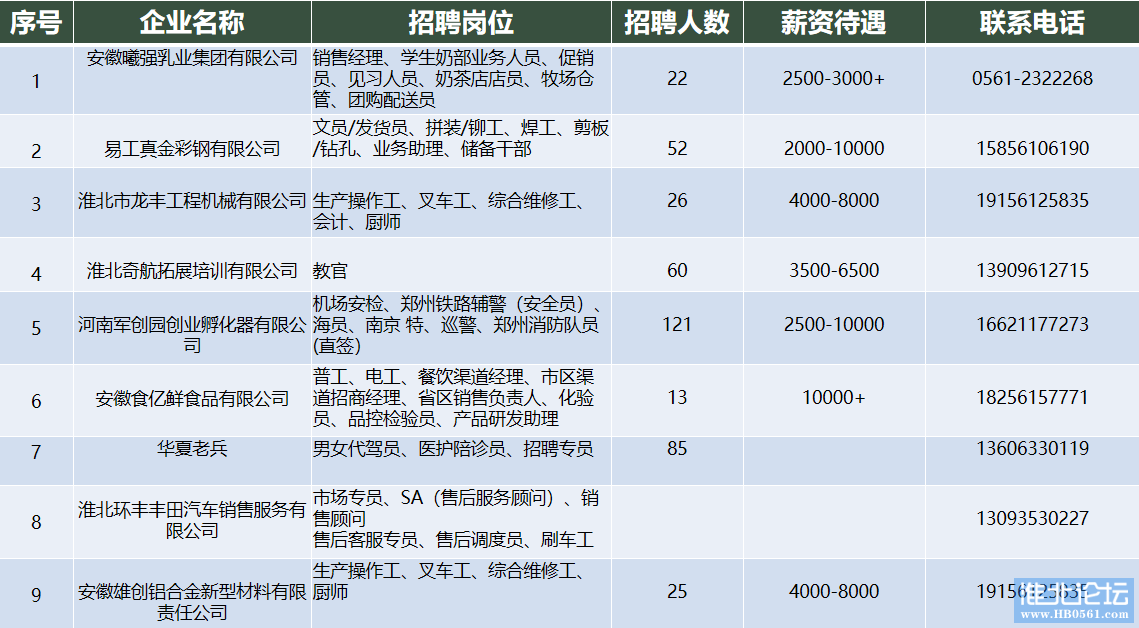Select 安徽雄创铝合金新型材料有限责任公司 cell
Screen dimensions: 1139x628
[x=192, y=602]
